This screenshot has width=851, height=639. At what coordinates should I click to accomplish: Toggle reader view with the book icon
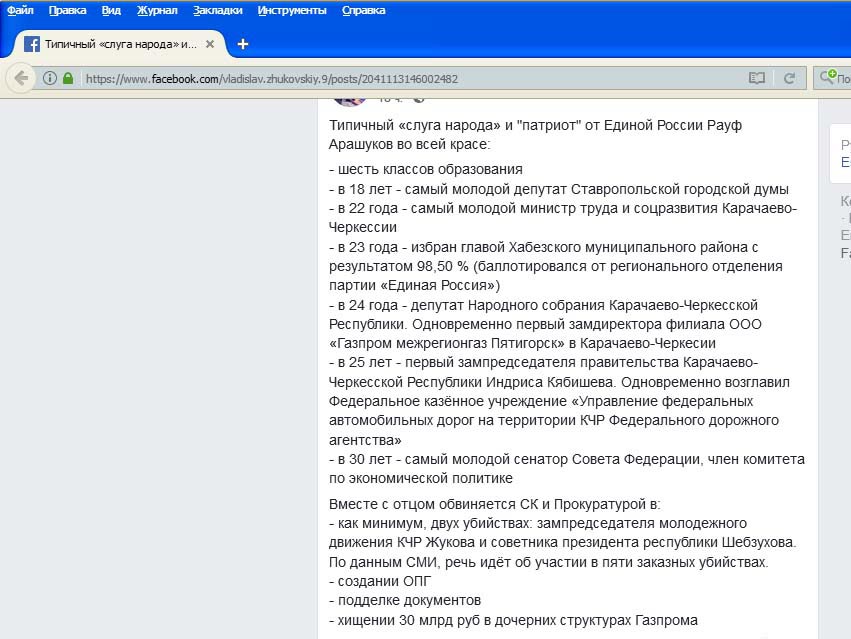(757, 78)
